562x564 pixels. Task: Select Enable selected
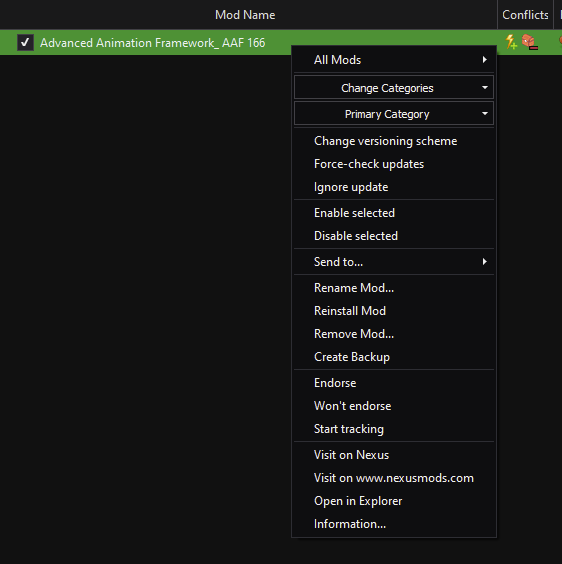394,213
